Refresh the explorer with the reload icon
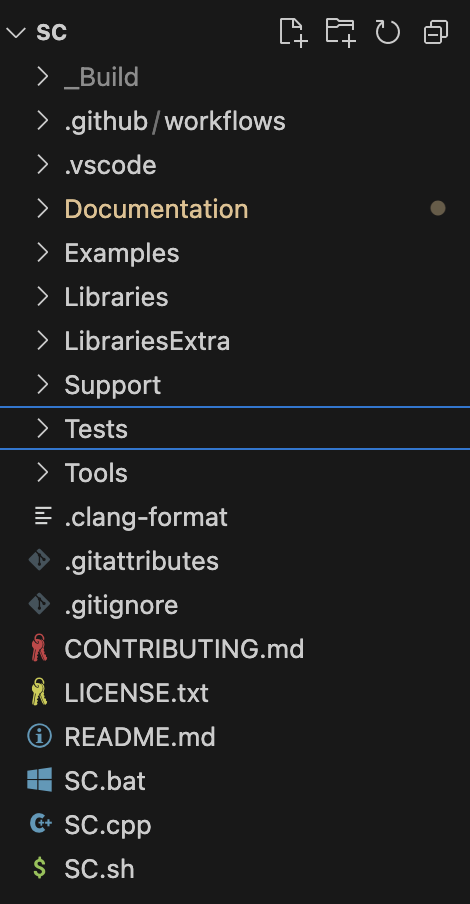 tap(388, 32)
